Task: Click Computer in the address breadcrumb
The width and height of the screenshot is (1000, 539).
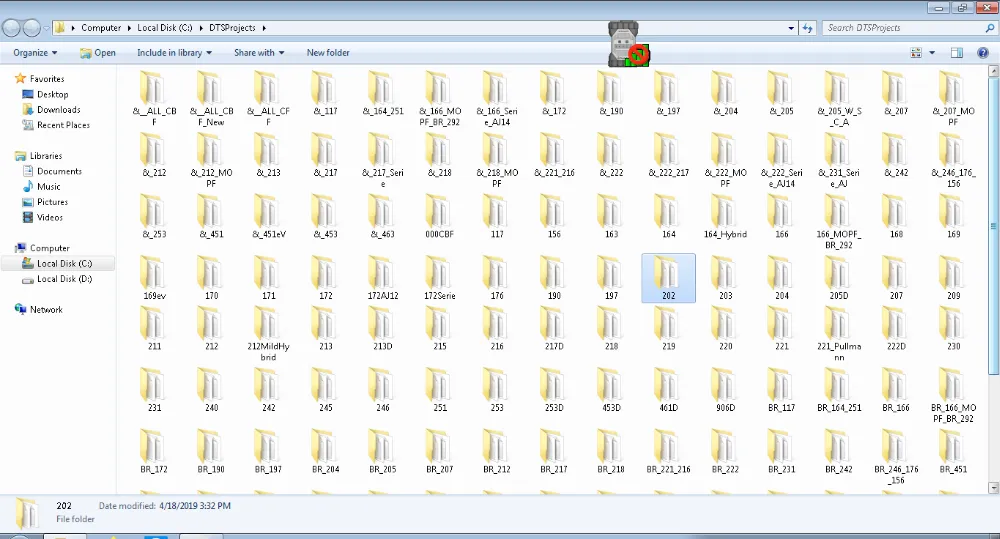Action: pos(101,28)
